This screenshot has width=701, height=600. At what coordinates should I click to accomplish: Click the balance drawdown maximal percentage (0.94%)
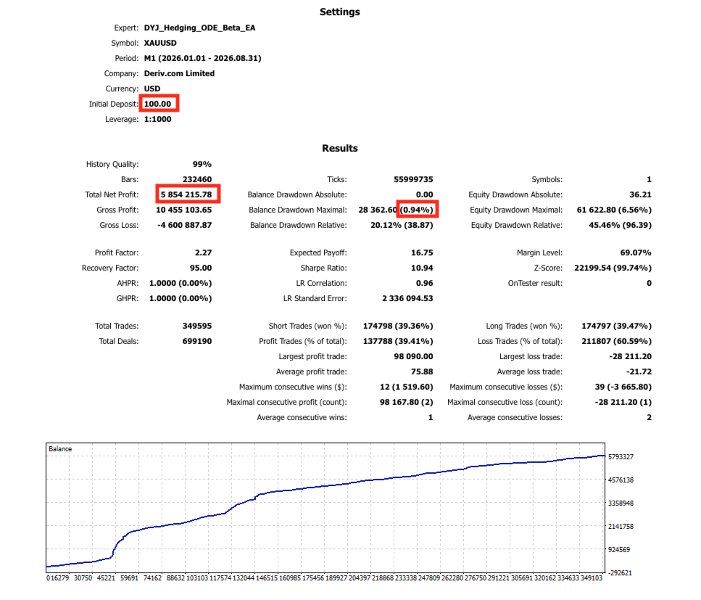[x=417, y=210]
